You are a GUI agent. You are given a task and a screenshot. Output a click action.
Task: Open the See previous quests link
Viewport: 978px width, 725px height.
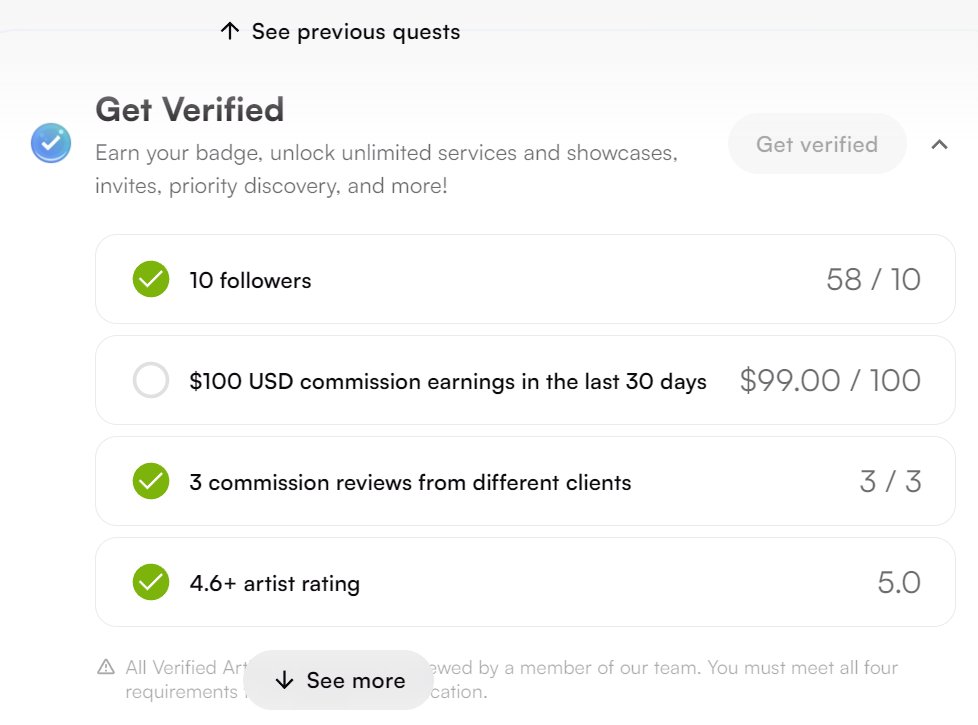click(355, 32)
